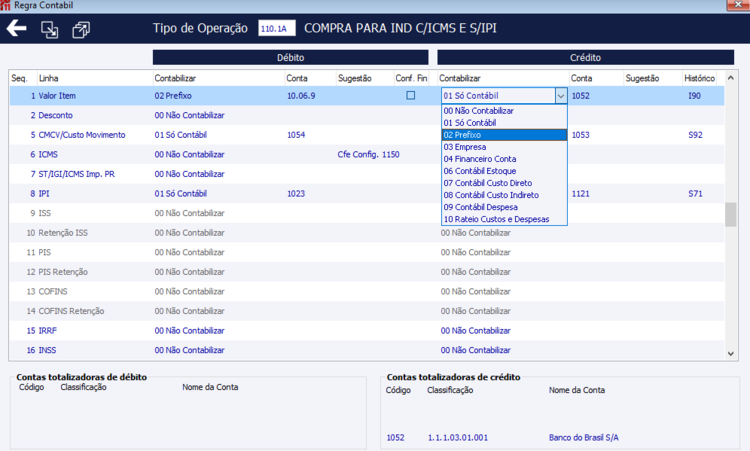Select Banco do Brasil S/A account row
The width and height of the screenshot is (750, 451).
tap(560, 438)
